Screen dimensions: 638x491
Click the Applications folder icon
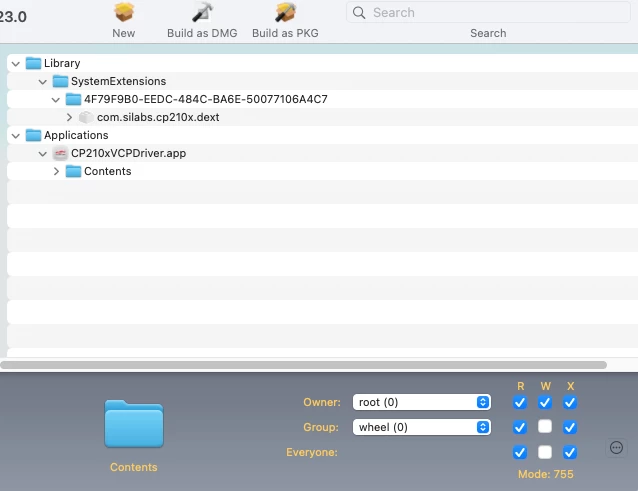pos(33,135)
